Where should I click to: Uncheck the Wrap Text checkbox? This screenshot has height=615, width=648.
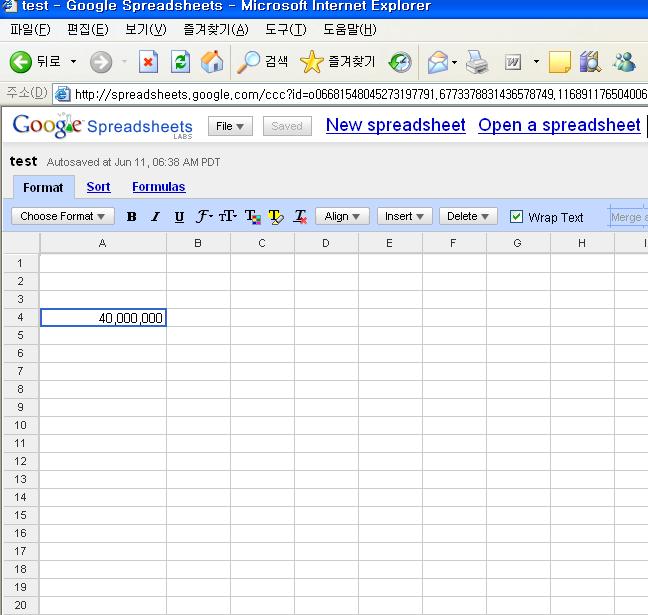(x=516, y=217)
